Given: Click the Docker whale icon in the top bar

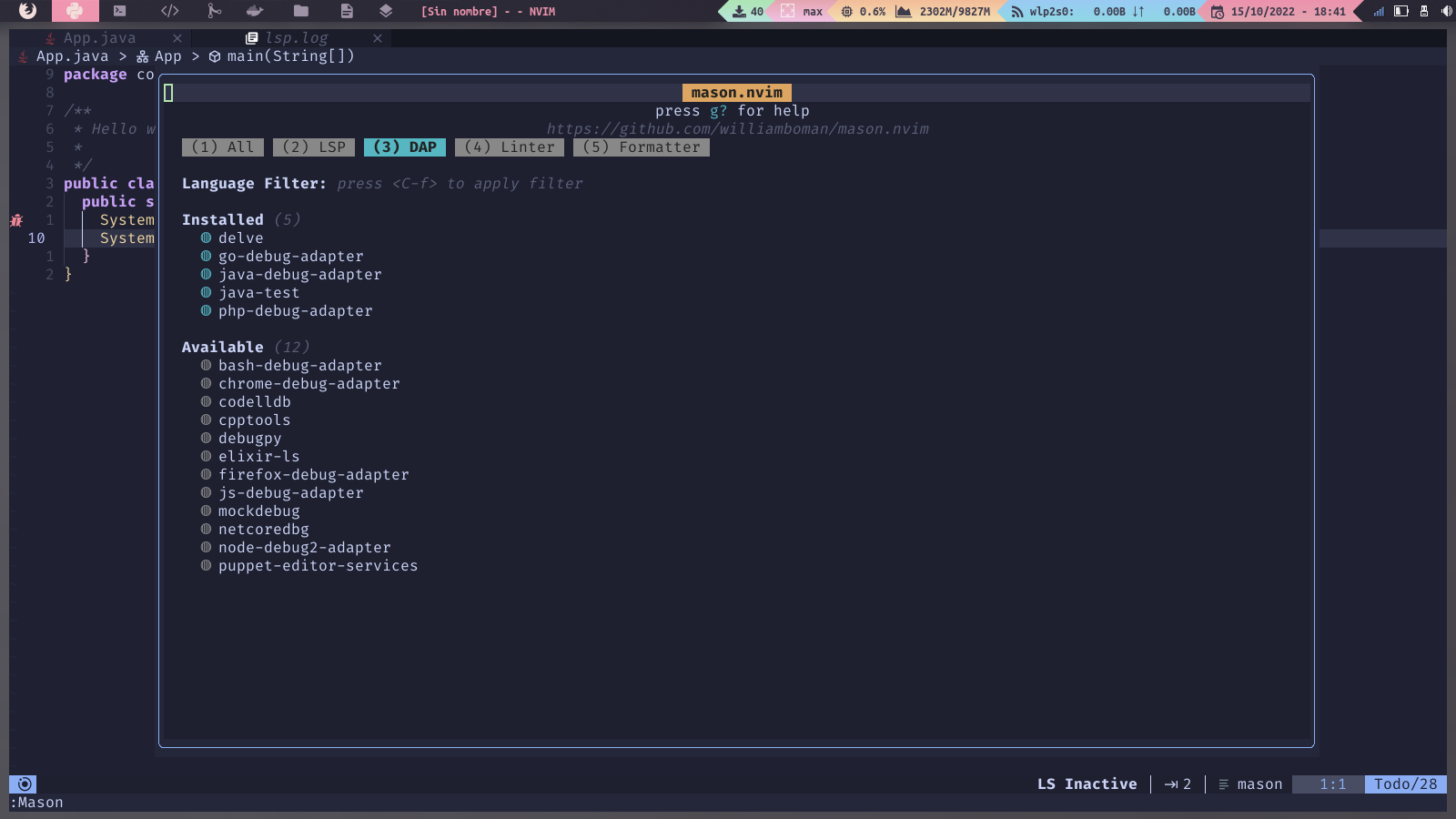Looking at the screenshot, I should [x=255, y=11].
